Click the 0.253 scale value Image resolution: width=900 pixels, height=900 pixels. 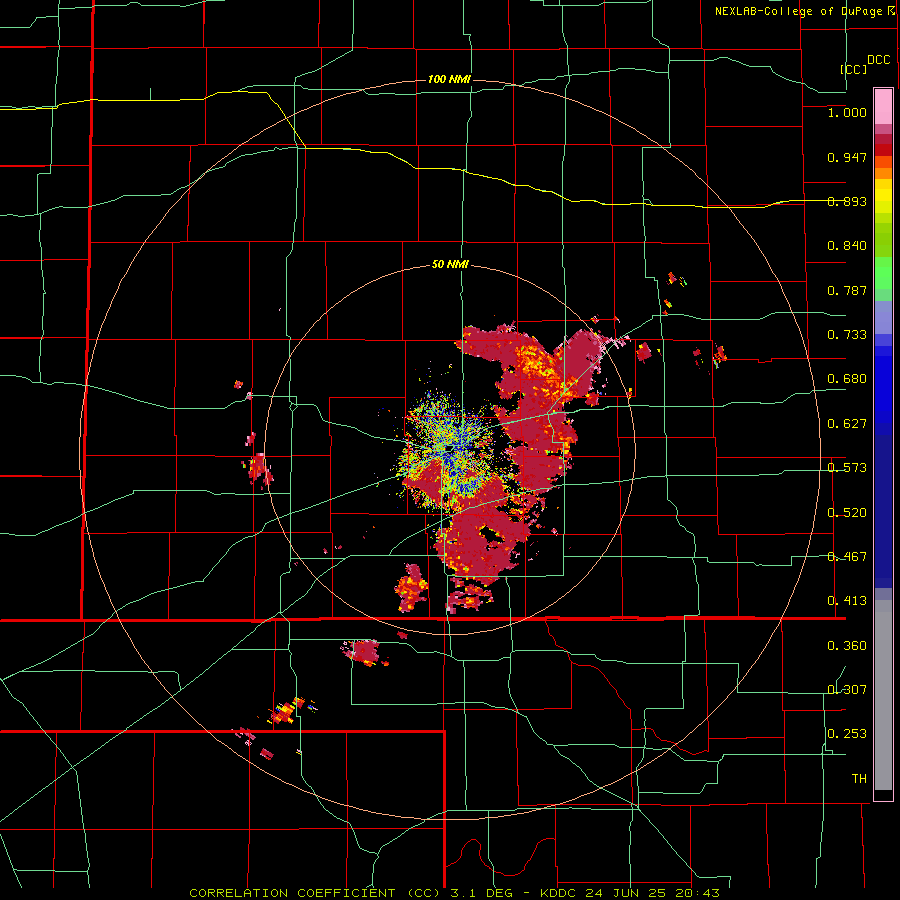(x=847, y=734)
